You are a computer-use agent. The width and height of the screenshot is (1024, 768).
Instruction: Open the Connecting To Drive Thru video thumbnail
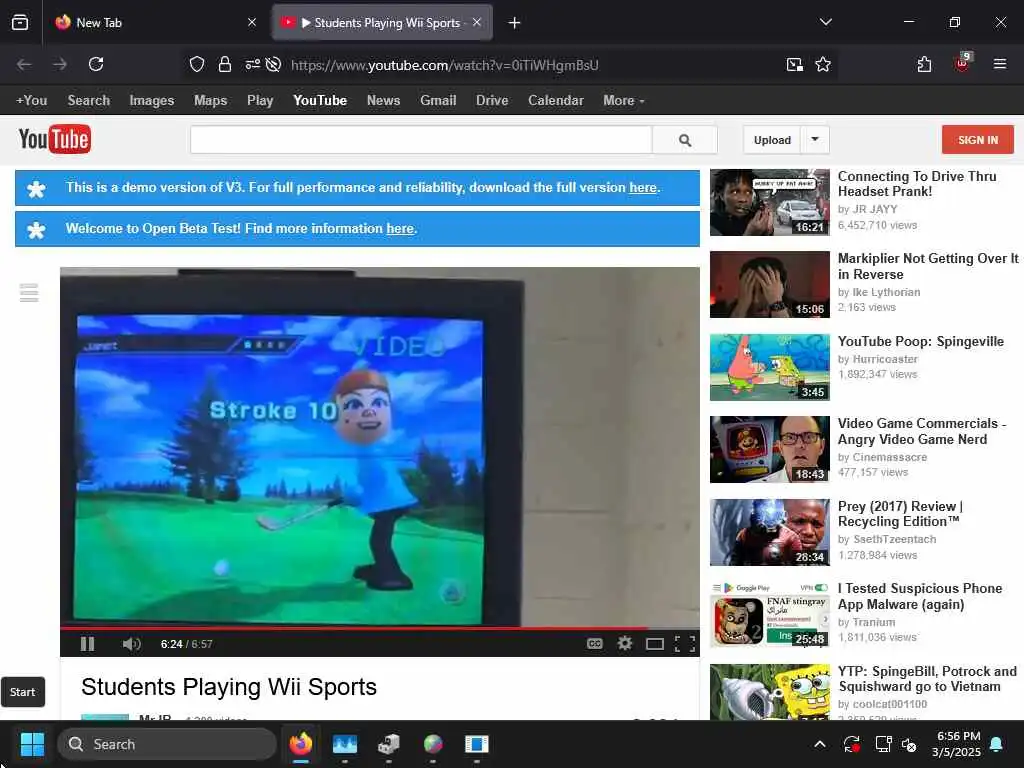(x=769, y=202)
